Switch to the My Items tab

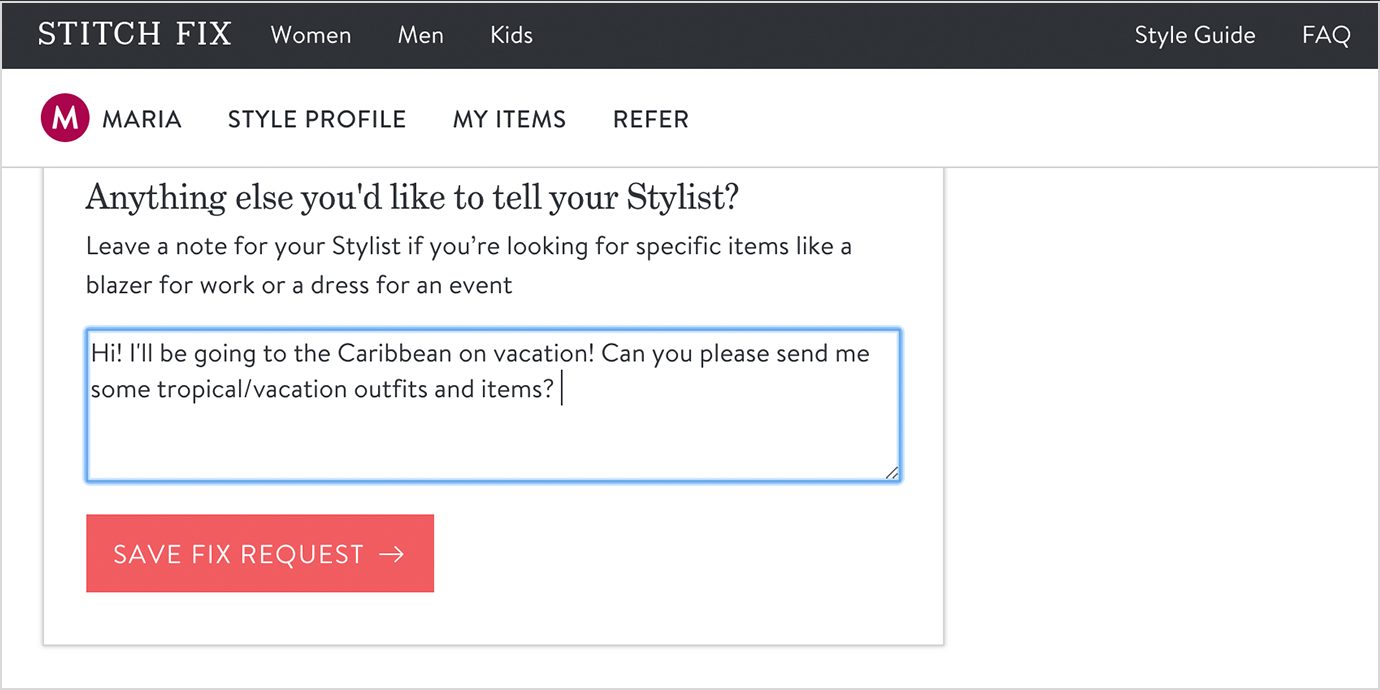point(509,120)
